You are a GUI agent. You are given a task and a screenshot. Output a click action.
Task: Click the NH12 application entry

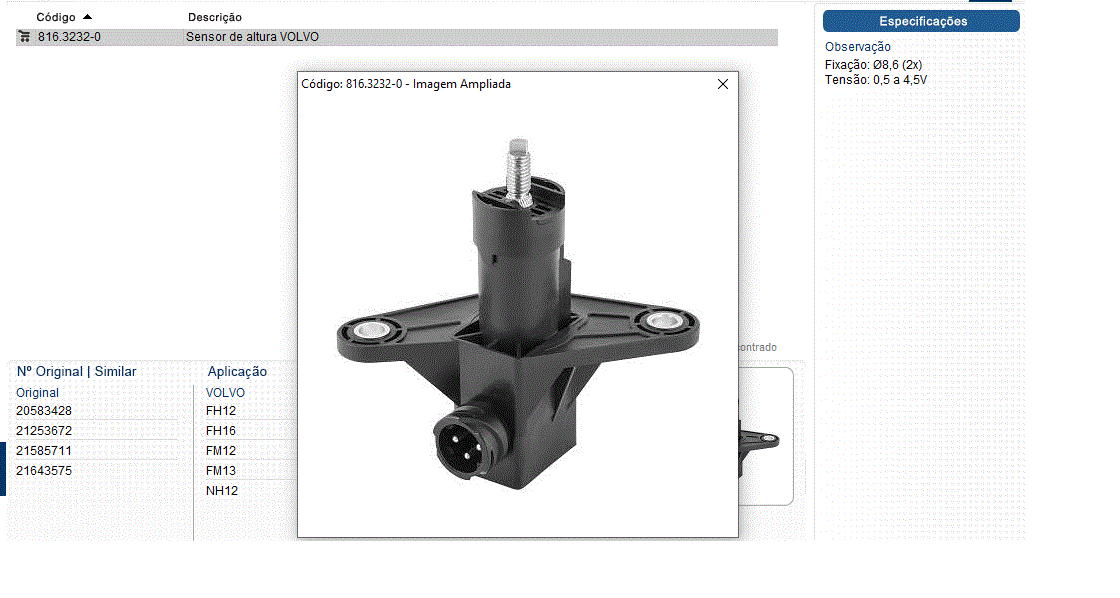(221, 491)
